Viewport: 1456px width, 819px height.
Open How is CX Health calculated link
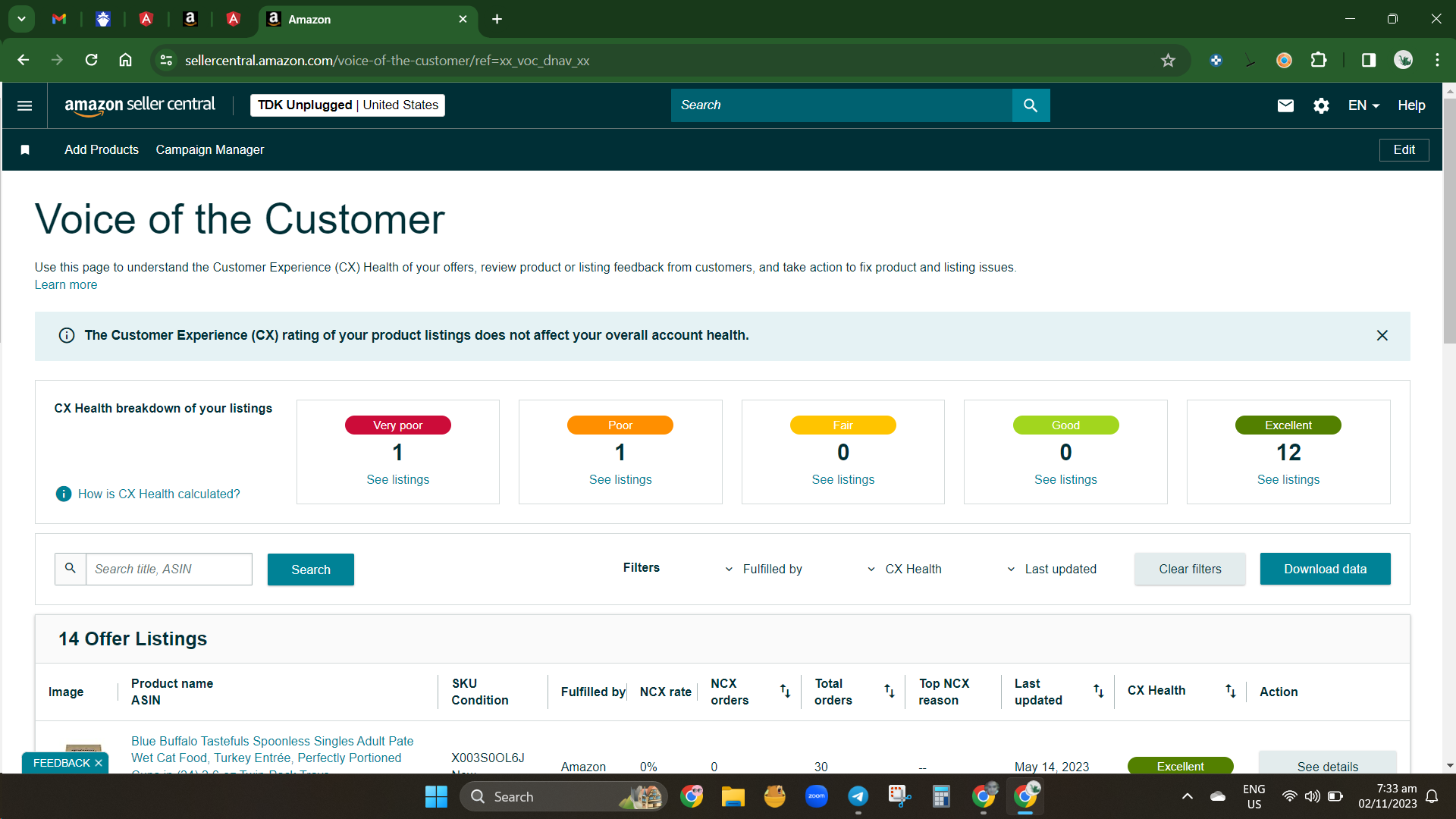158,494
